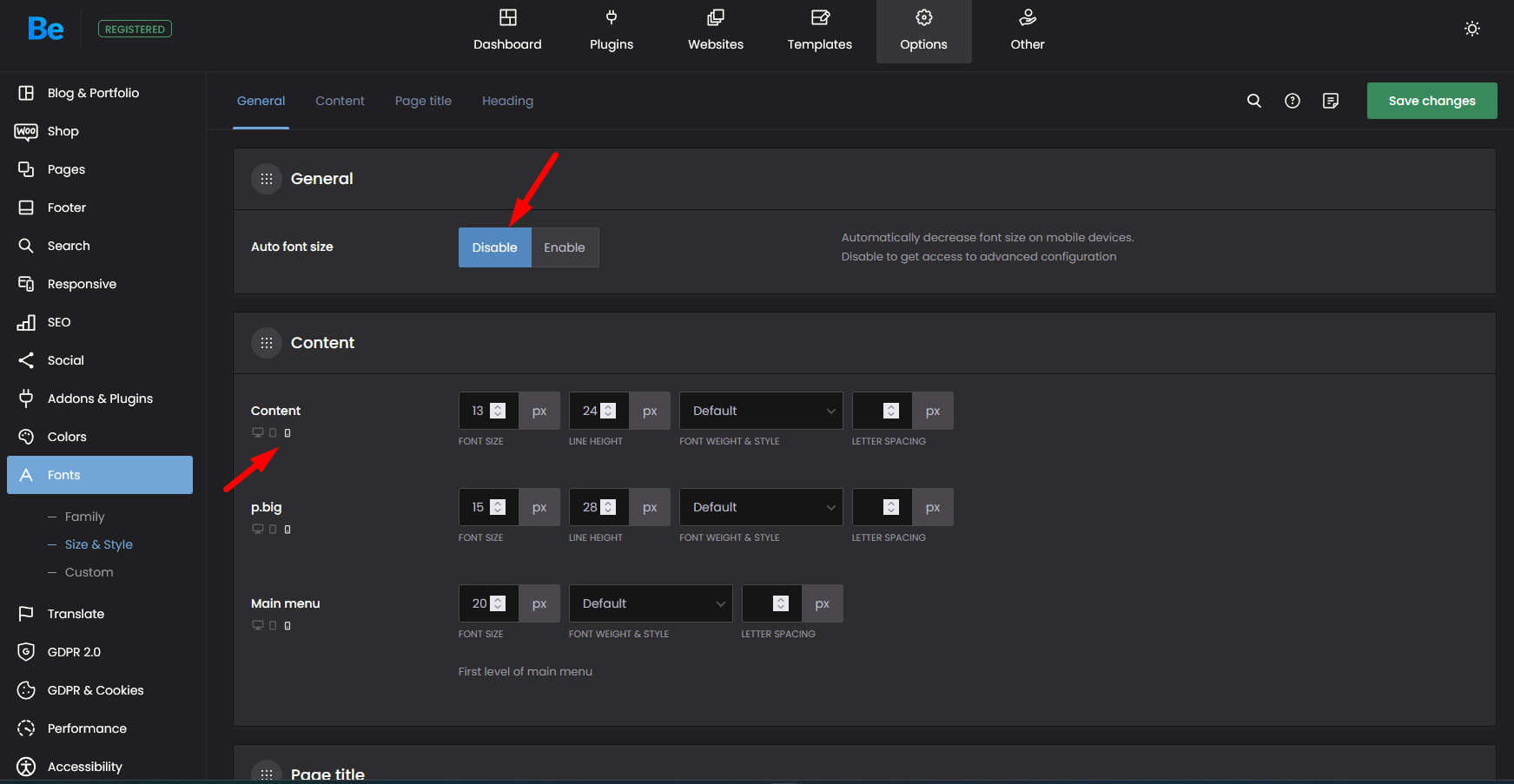Select tablet view for Main menu row
Image resolution: width=1514 pixels, height=784 pixels.
coord(273,625)
